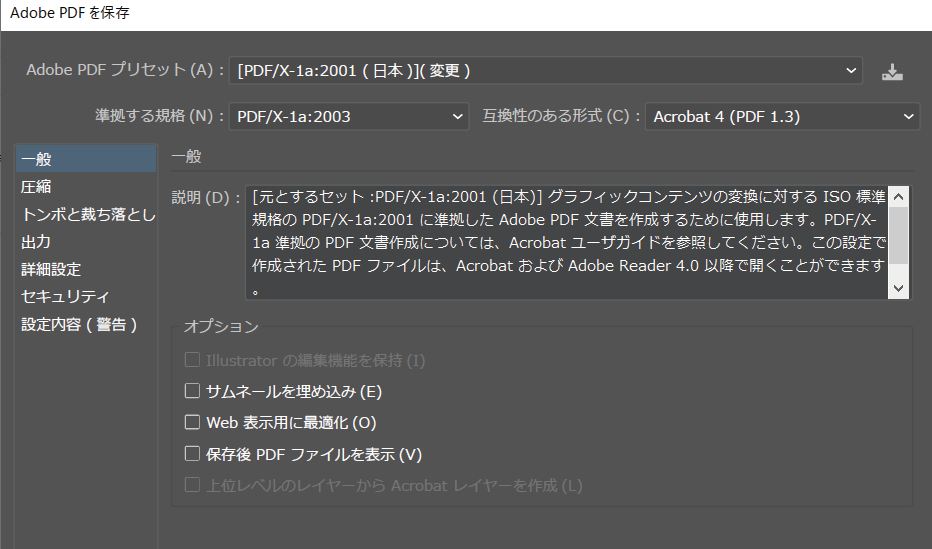Select the 設定内容 (警告) category

86,324
